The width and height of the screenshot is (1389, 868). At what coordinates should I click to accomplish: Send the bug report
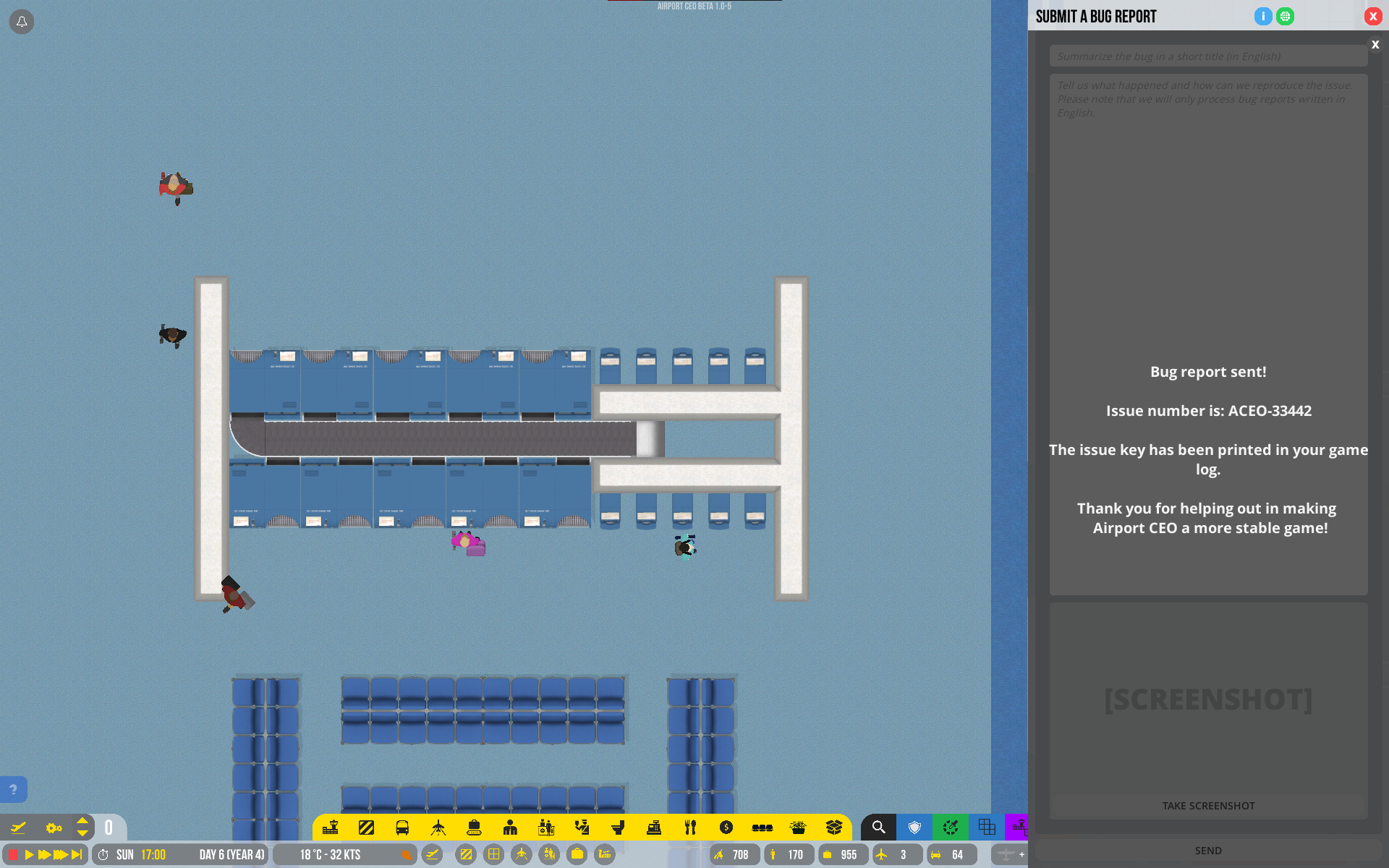click(x=1208, y=851)
